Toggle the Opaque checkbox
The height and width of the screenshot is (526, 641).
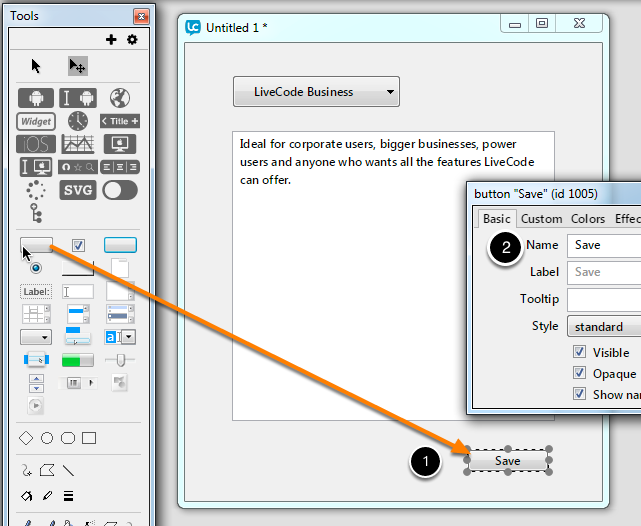click(579, 373)
